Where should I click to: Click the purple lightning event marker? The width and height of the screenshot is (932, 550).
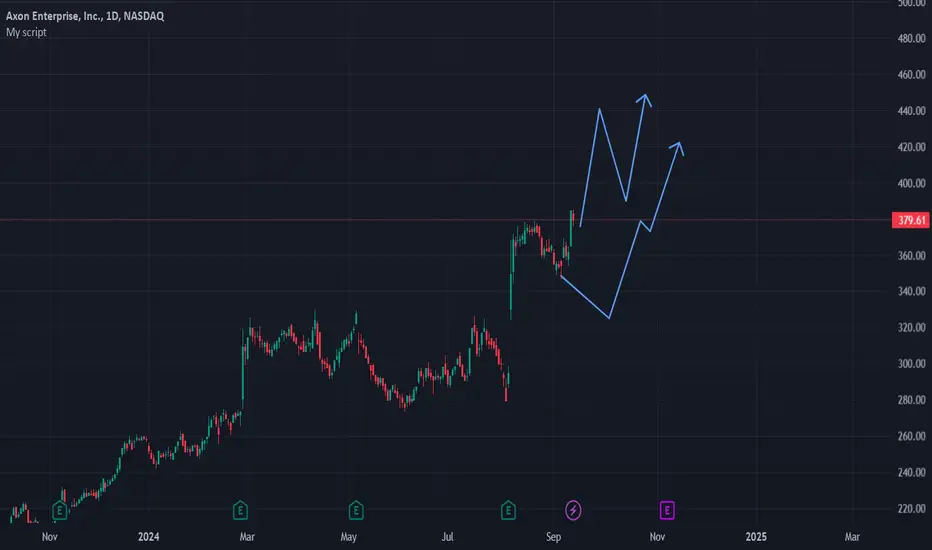pyautogui.click(x=573, y=510)
